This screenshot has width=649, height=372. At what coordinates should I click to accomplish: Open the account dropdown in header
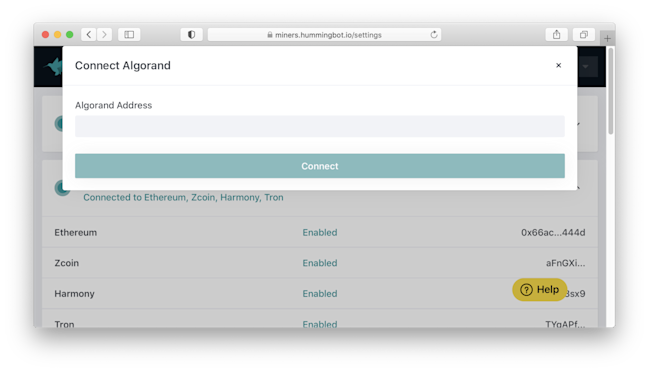point(587,66)
